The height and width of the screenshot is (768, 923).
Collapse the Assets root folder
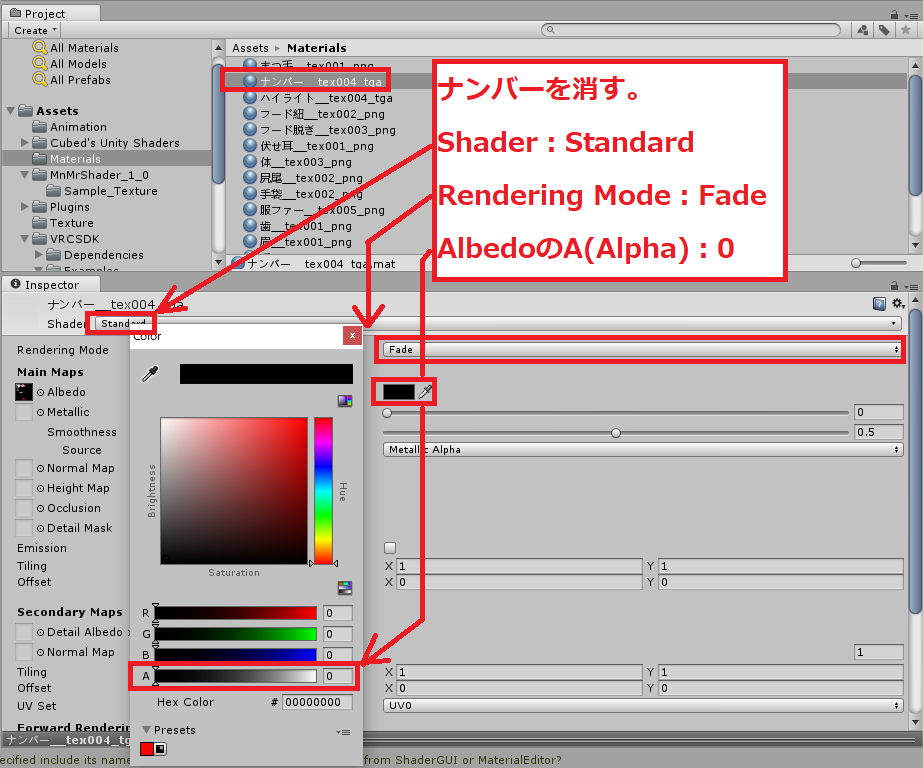click(11, 111)
